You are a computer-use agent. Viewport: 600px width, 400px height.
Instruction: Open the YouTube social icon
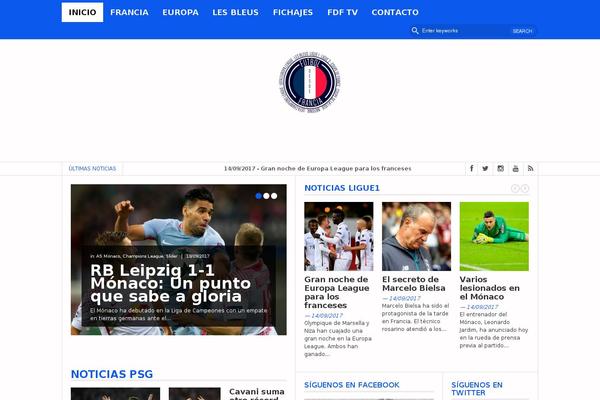tap(515, 168)
